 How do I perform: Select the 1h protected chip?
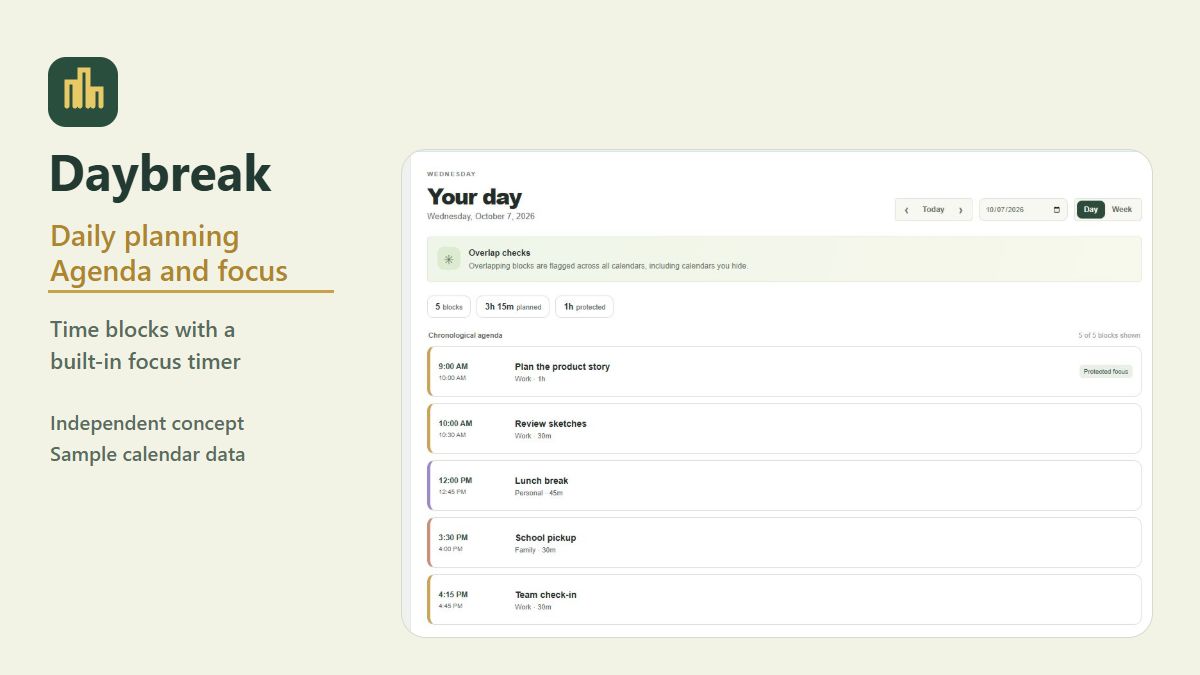coord(584,307)
